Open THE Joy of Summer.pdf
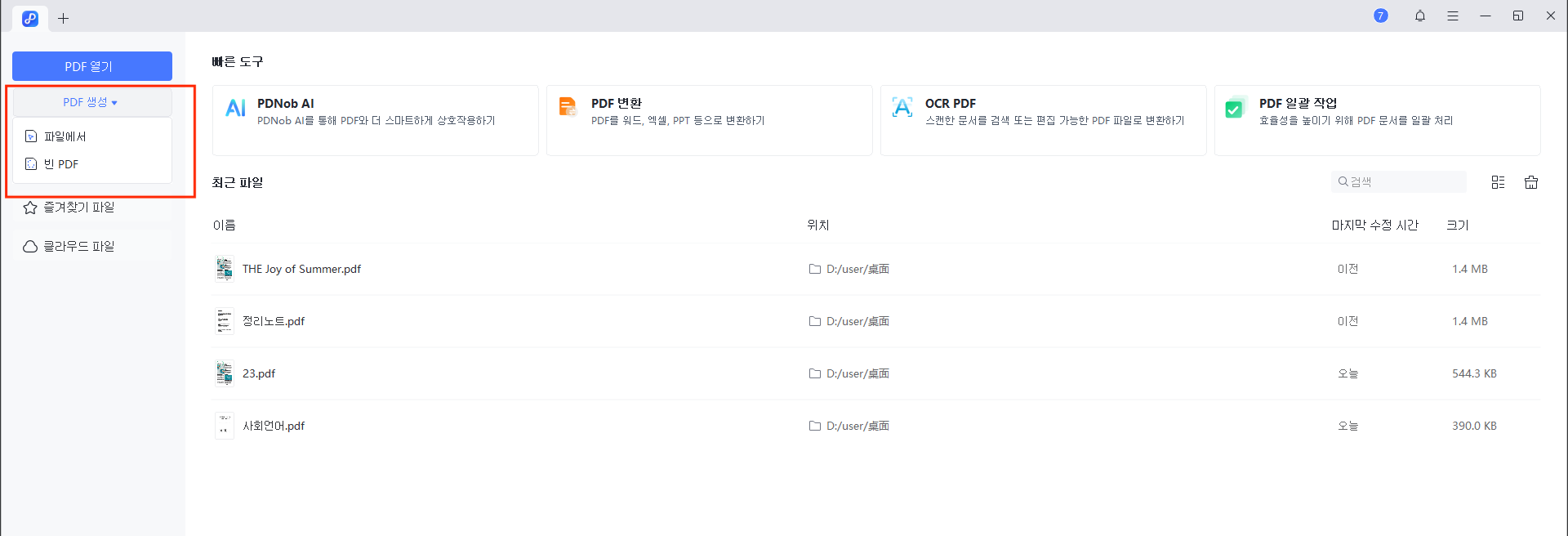 coord(301,269)
